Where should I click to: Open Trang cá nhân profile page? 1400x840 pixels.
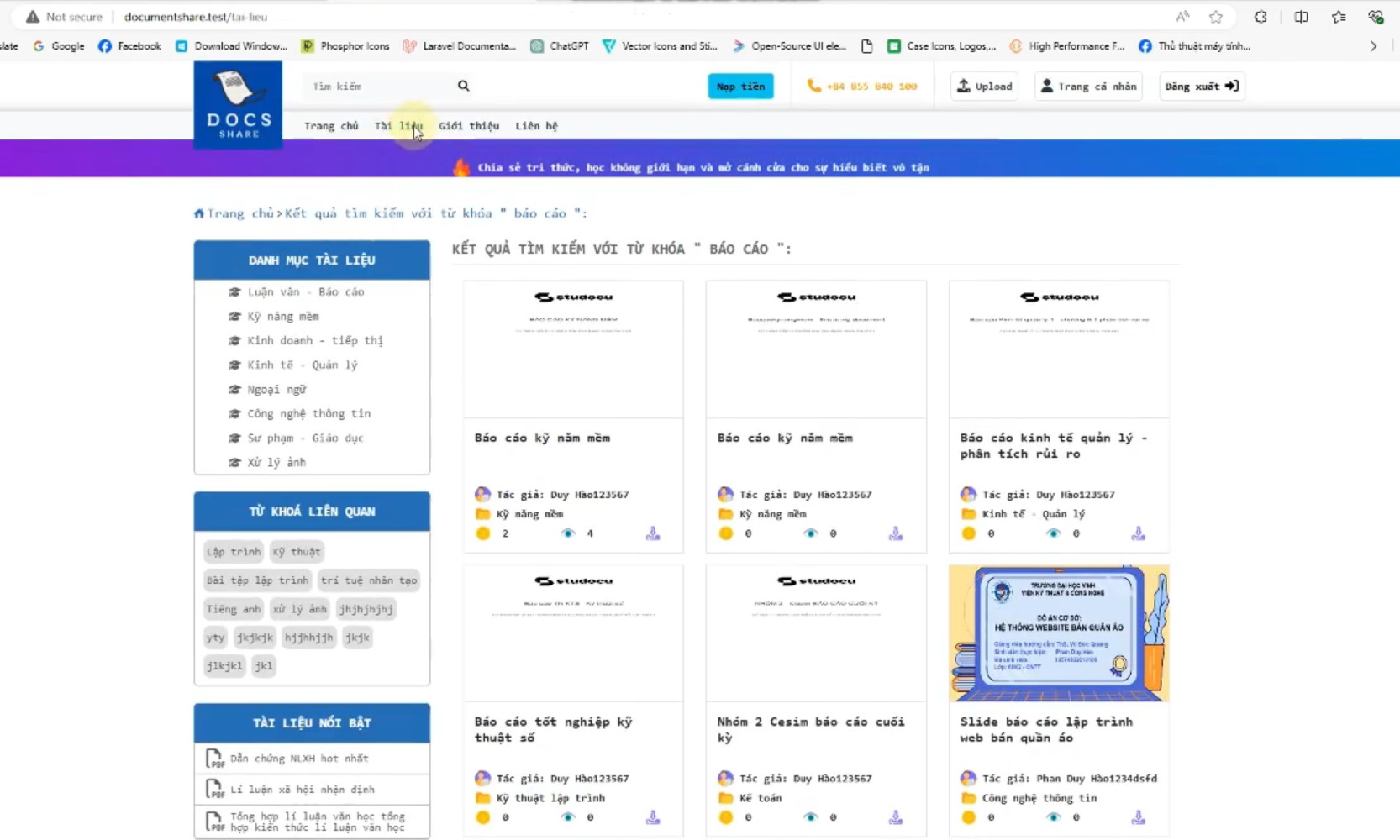[x=1088, y=87]
